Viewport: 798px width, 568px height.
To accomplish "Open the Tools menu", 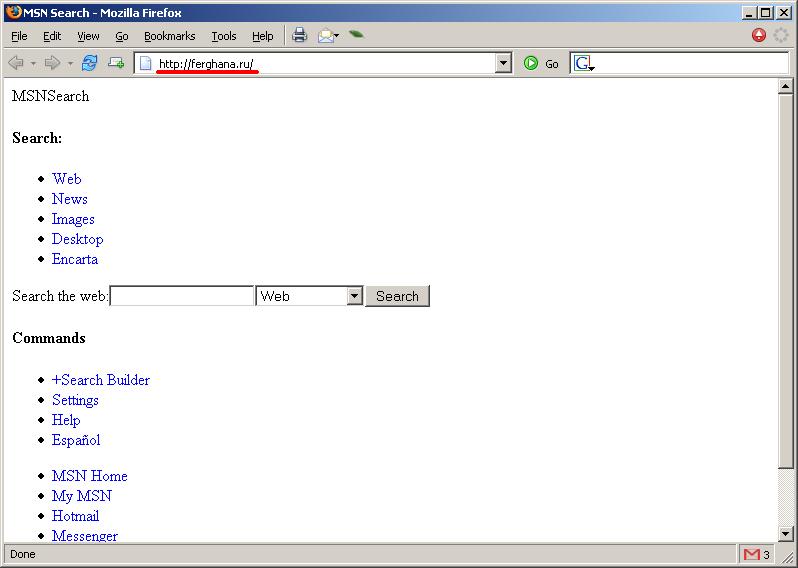I will click(224, 36).
